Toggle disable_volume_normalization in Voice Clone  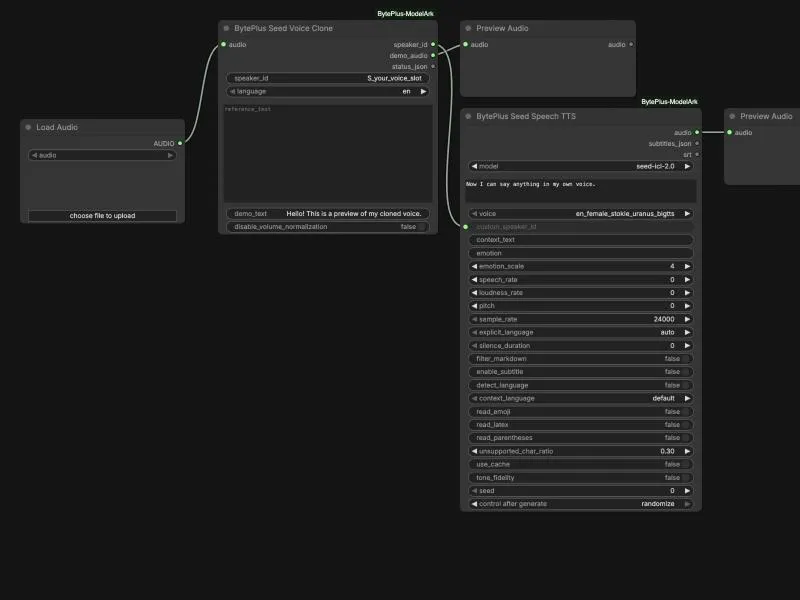328,227
